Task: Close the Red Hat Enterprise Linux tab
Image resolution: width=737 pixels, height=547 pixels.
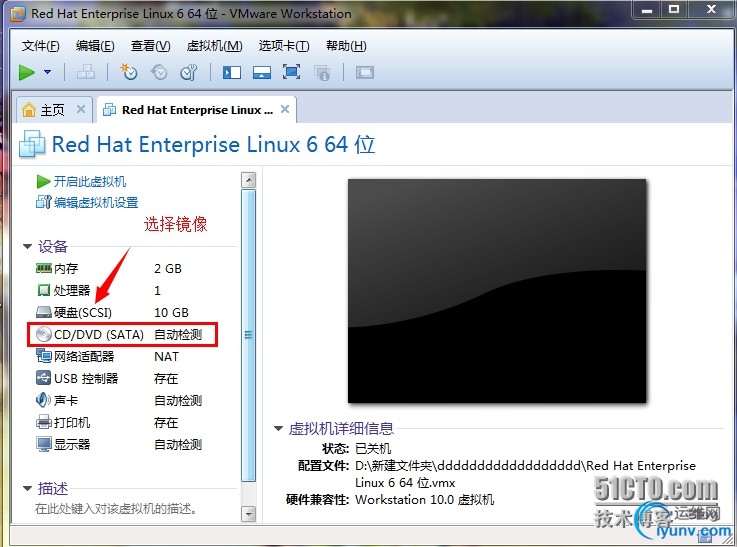Action: [x=284, y=109]
